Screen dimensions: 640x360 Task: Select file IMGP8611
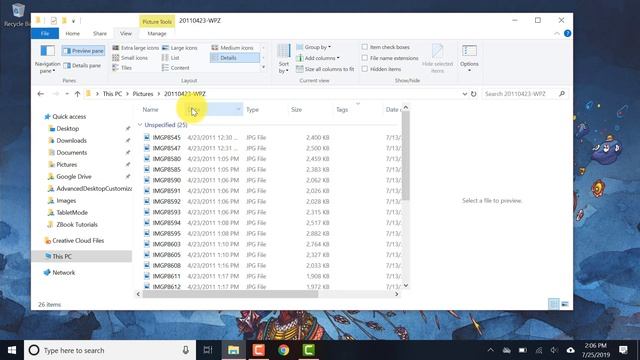tap(167, 276)
